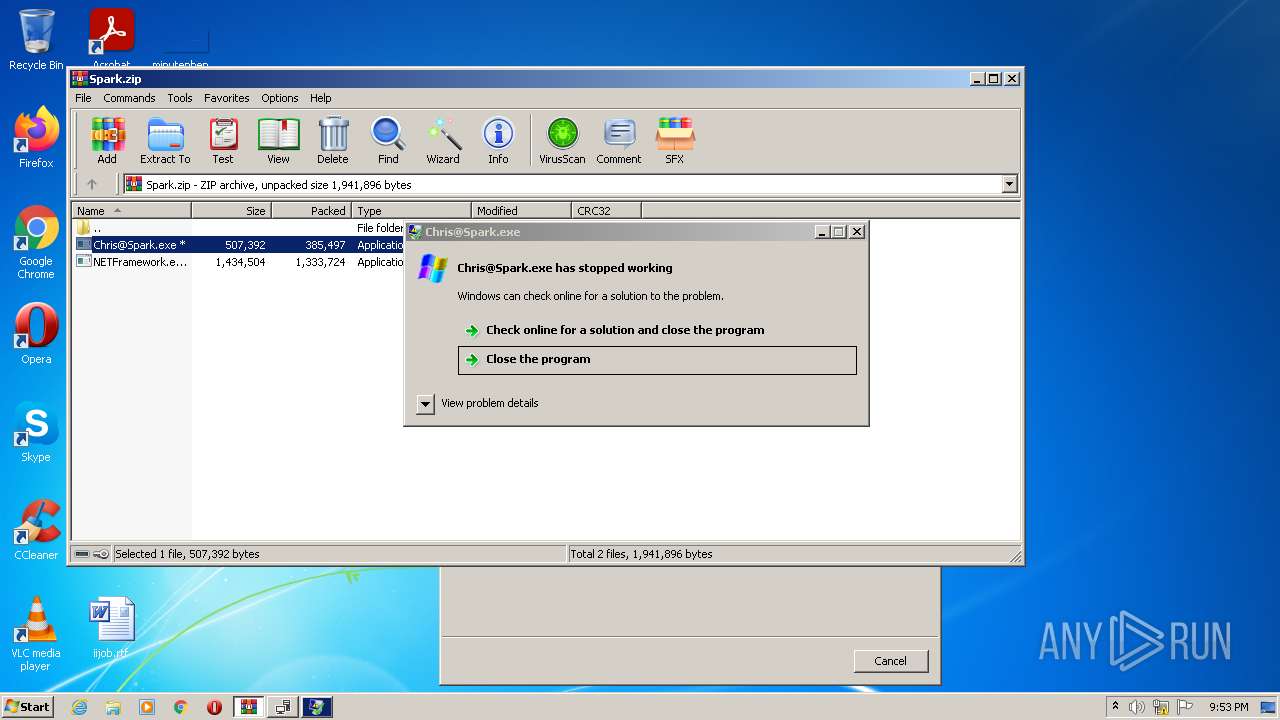Show archive Info
The height and width of the screenshot is (720, 1280).
click(498, 140)
